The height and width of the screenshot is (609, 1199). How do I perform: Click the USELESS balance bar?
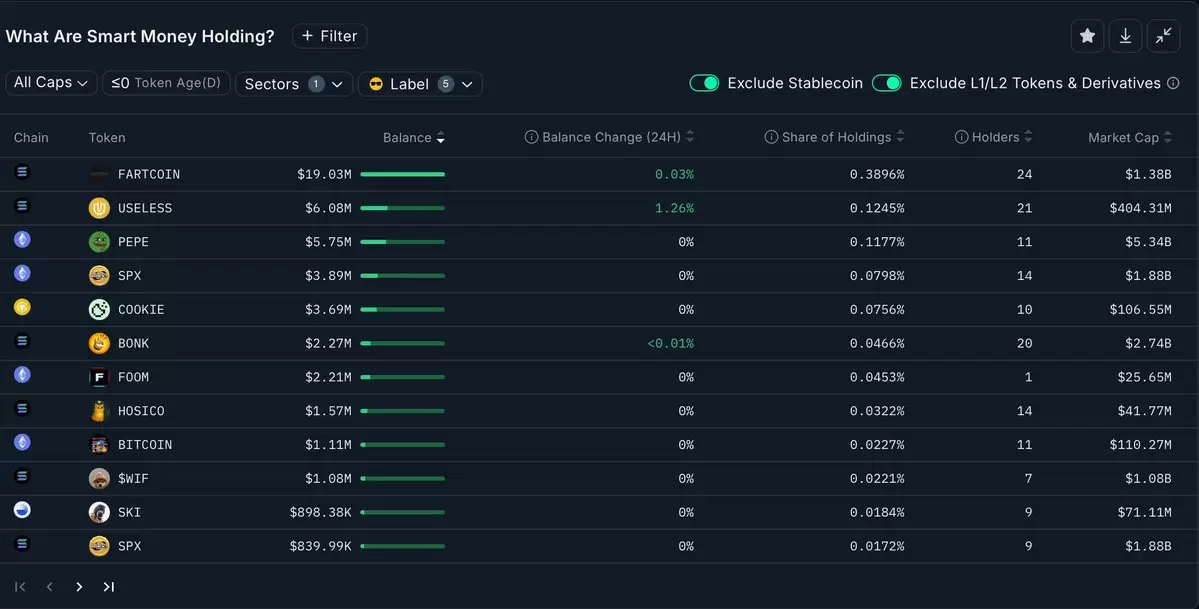(x=402, y=208)
